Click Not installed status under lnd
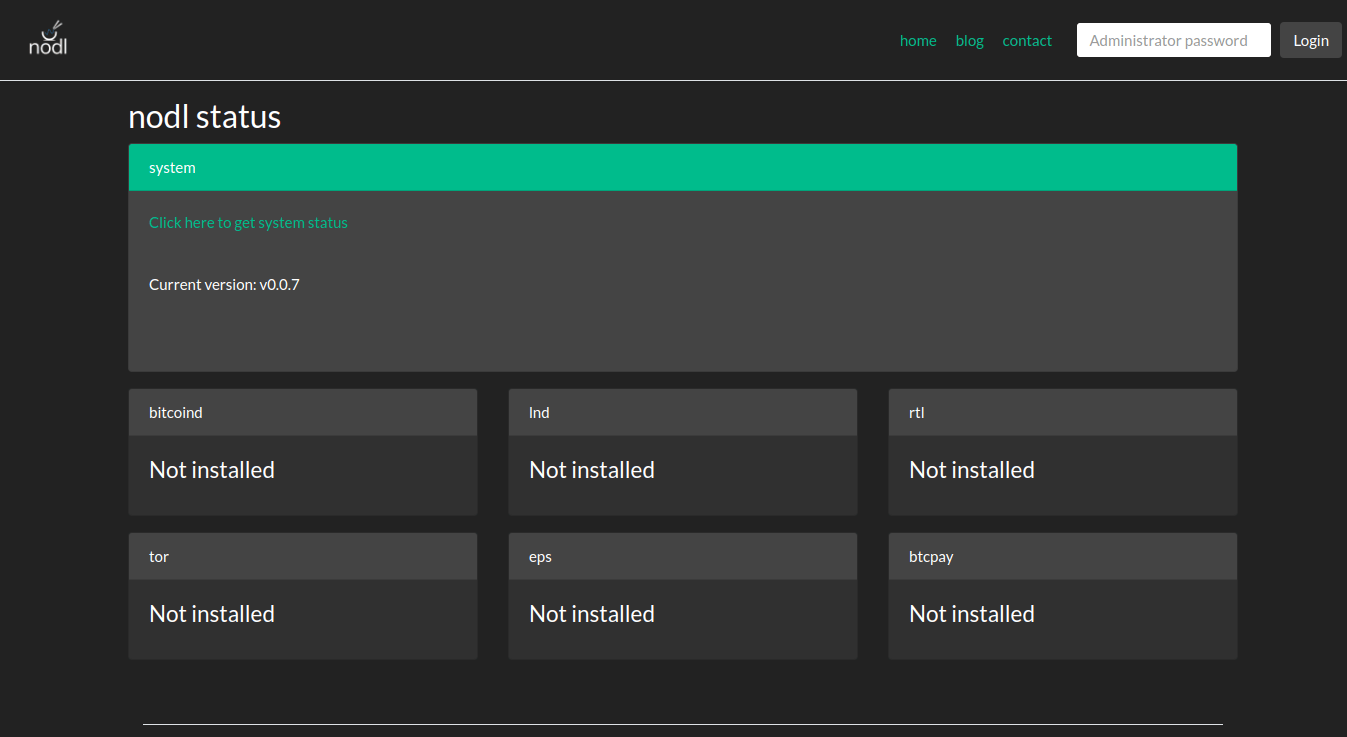The image size is (1347, 737). pyautogui.click(x=592, y=470)
